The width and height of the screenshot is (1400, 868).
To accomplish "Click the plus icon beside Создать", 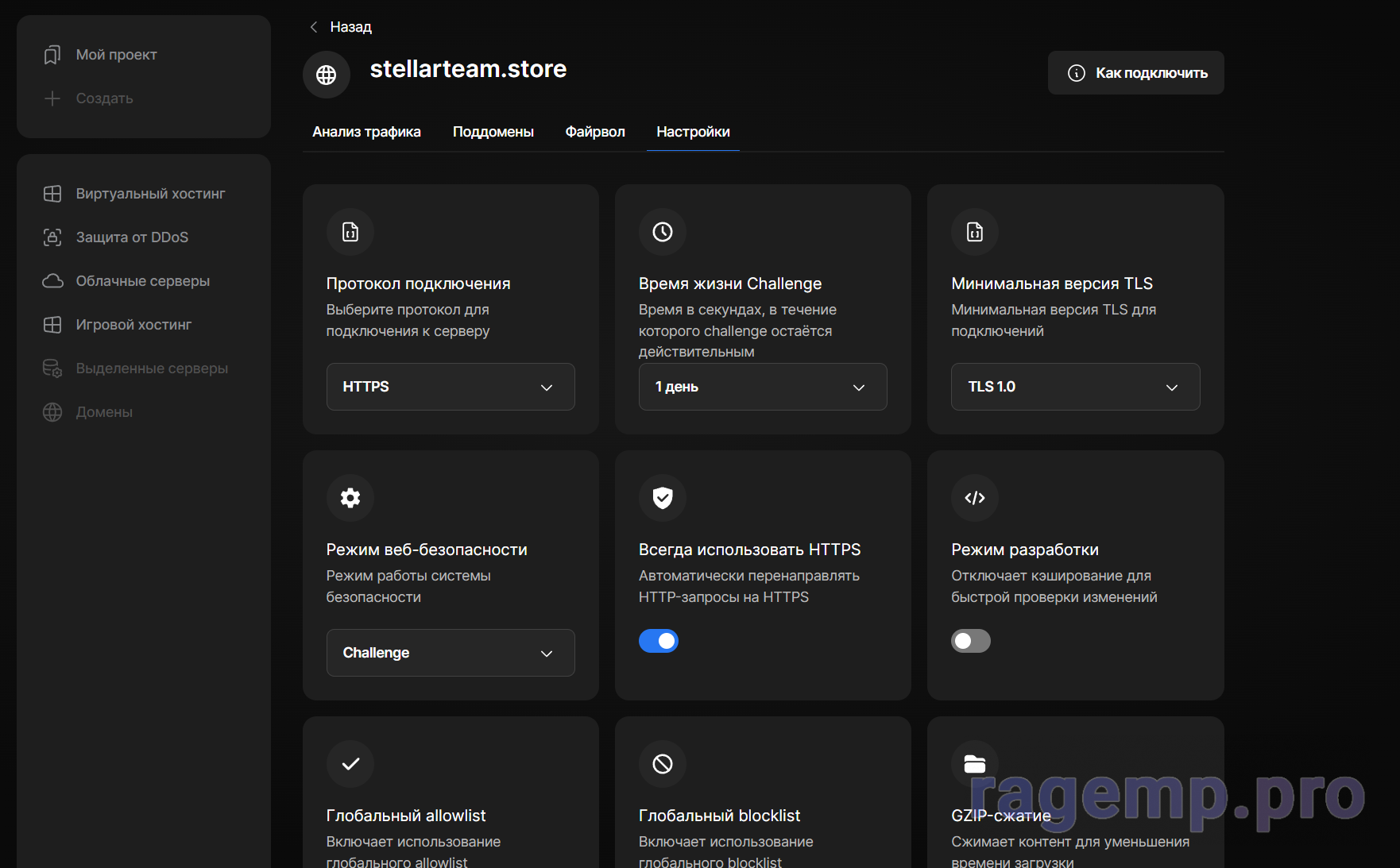I will 52,98.
